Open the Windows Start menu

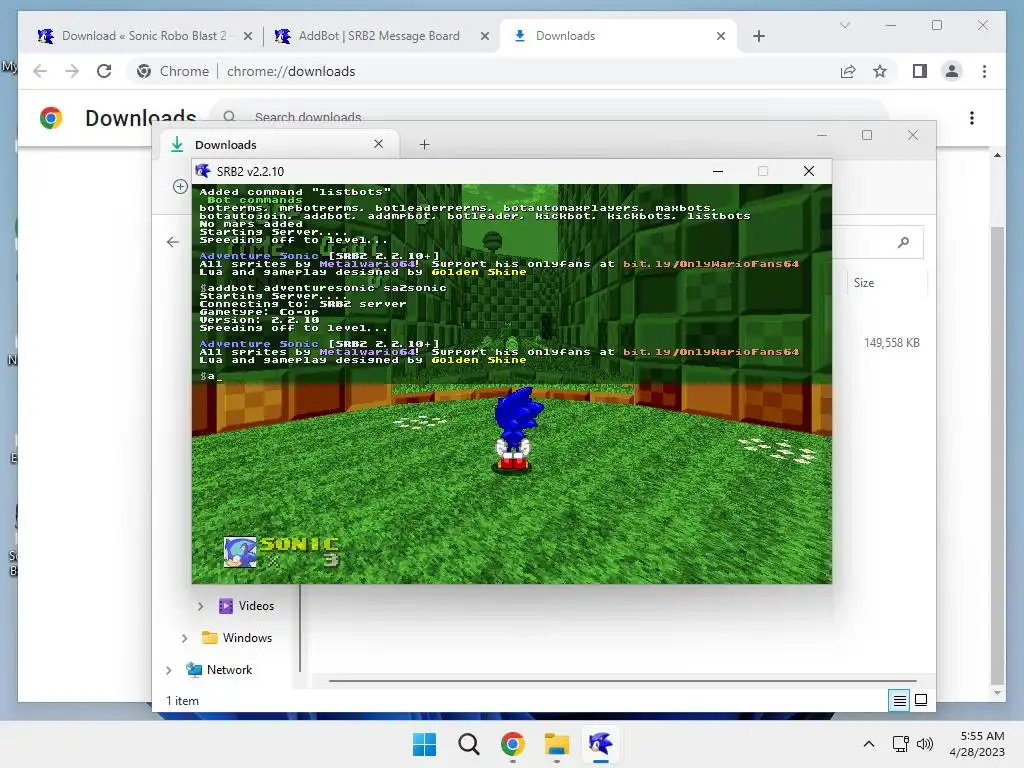(x=424, y=744)
